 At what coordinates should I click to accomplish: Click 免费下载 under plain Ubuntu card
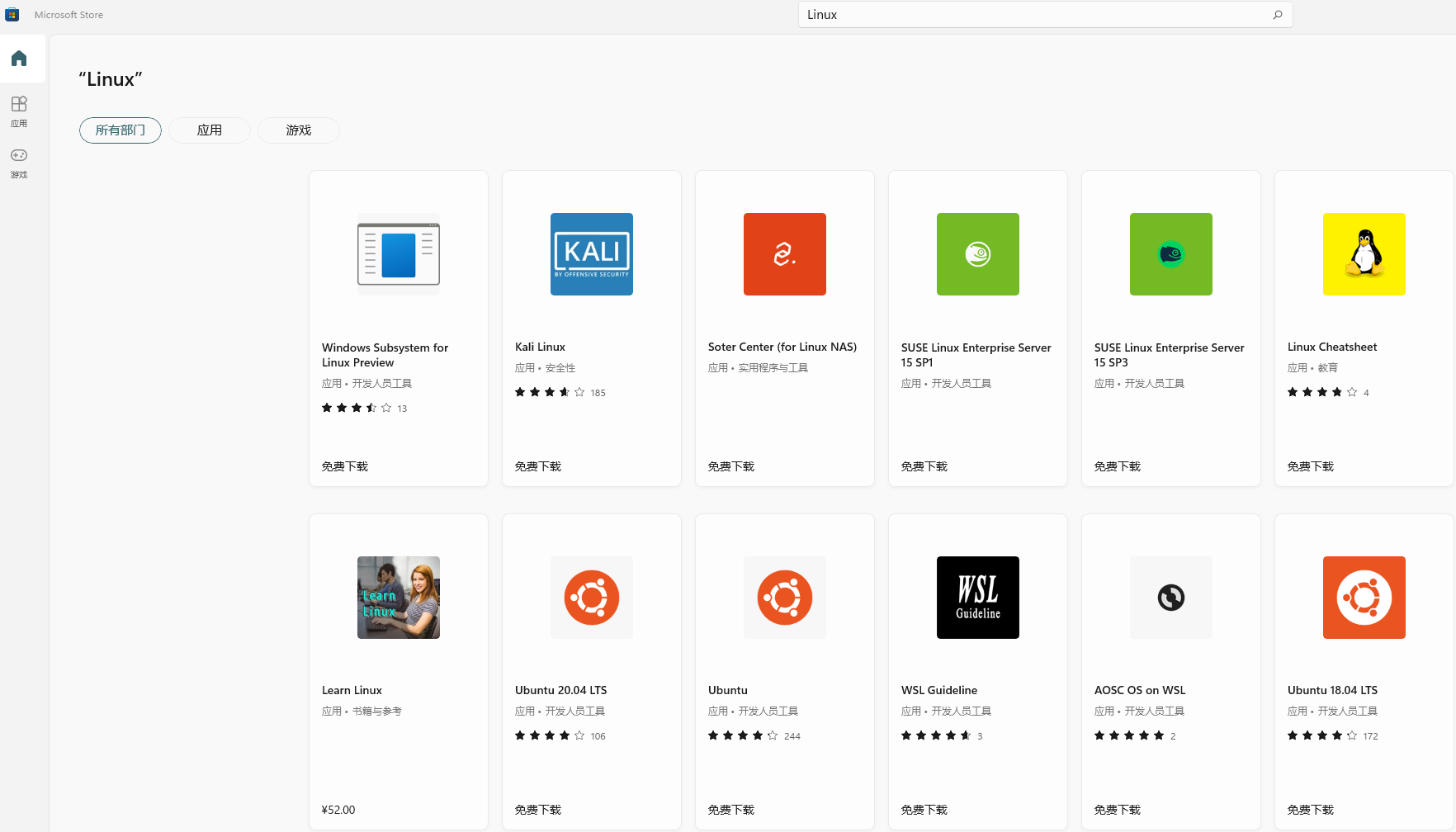731,810
